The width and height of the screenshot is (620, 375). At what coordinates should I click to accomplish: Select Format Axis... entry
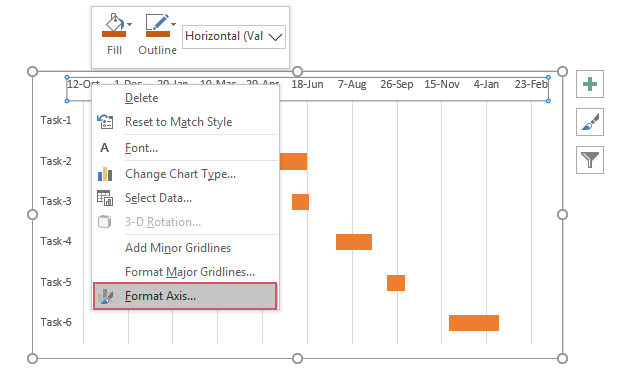[185, 296]
